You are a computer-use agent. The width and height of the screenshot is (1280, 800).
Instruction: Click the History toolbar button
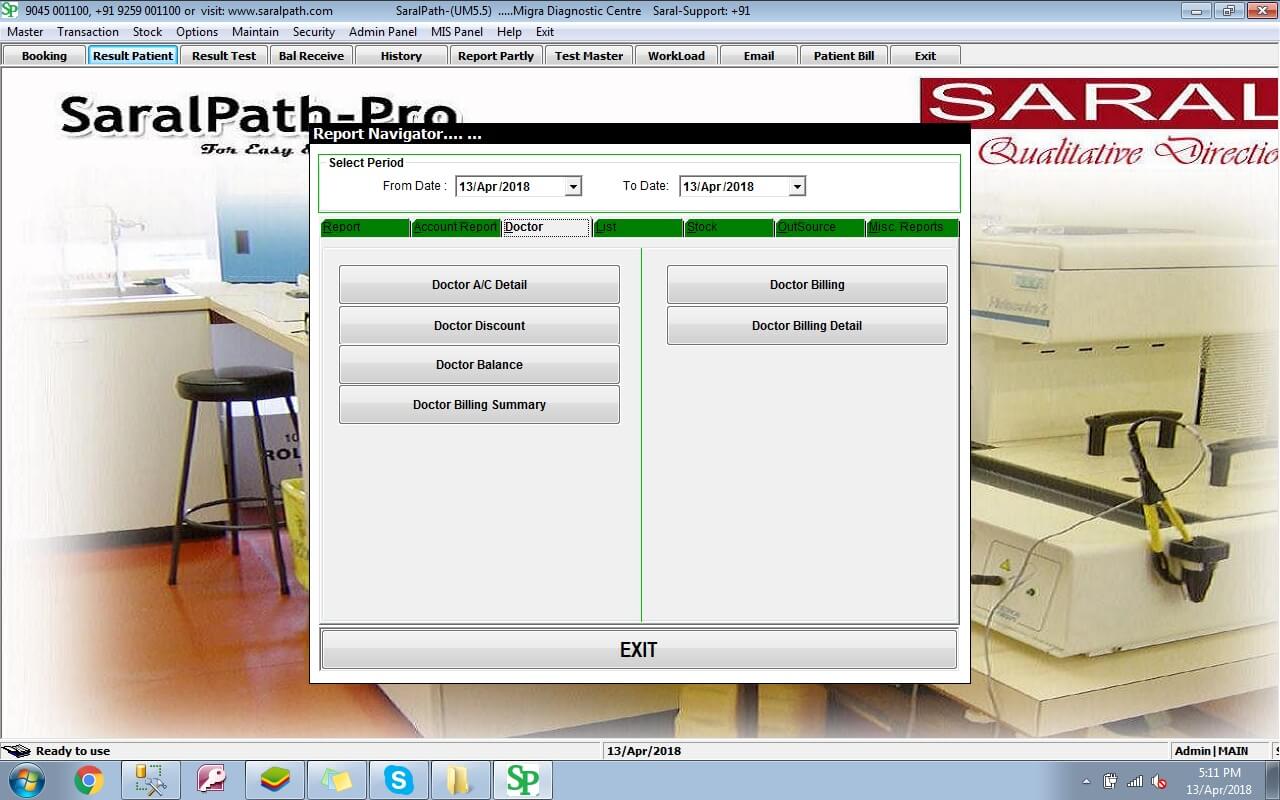[x=401, y=56]
